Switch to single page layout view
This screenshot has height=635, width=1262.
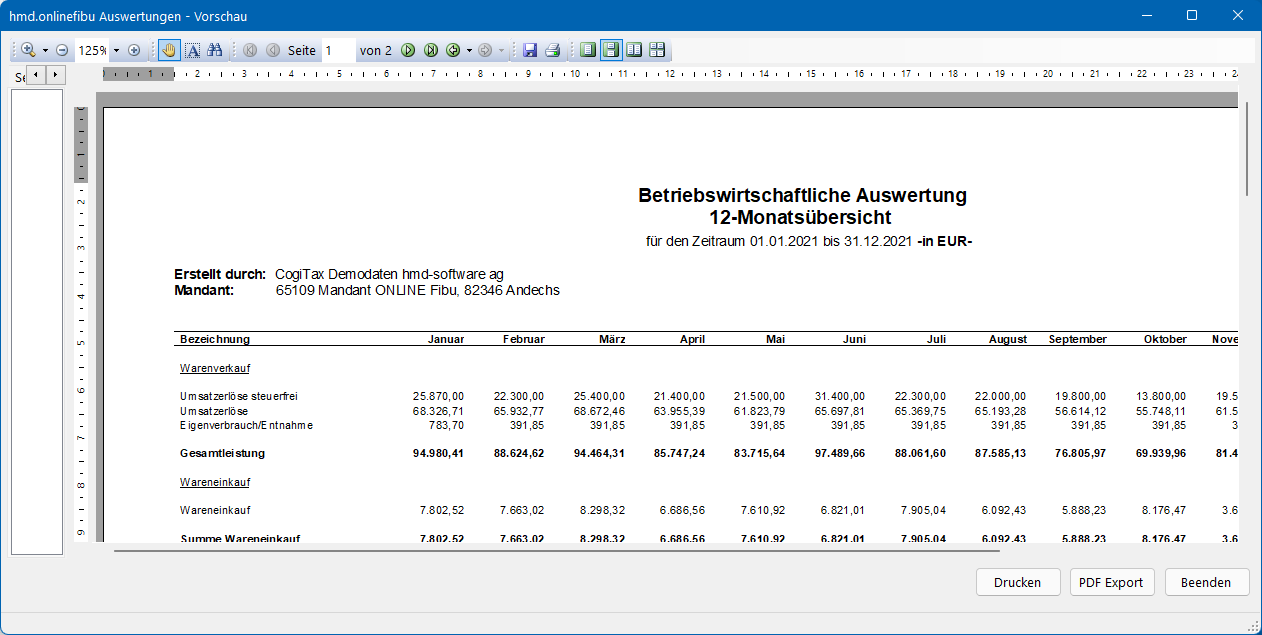coord(588,49)
